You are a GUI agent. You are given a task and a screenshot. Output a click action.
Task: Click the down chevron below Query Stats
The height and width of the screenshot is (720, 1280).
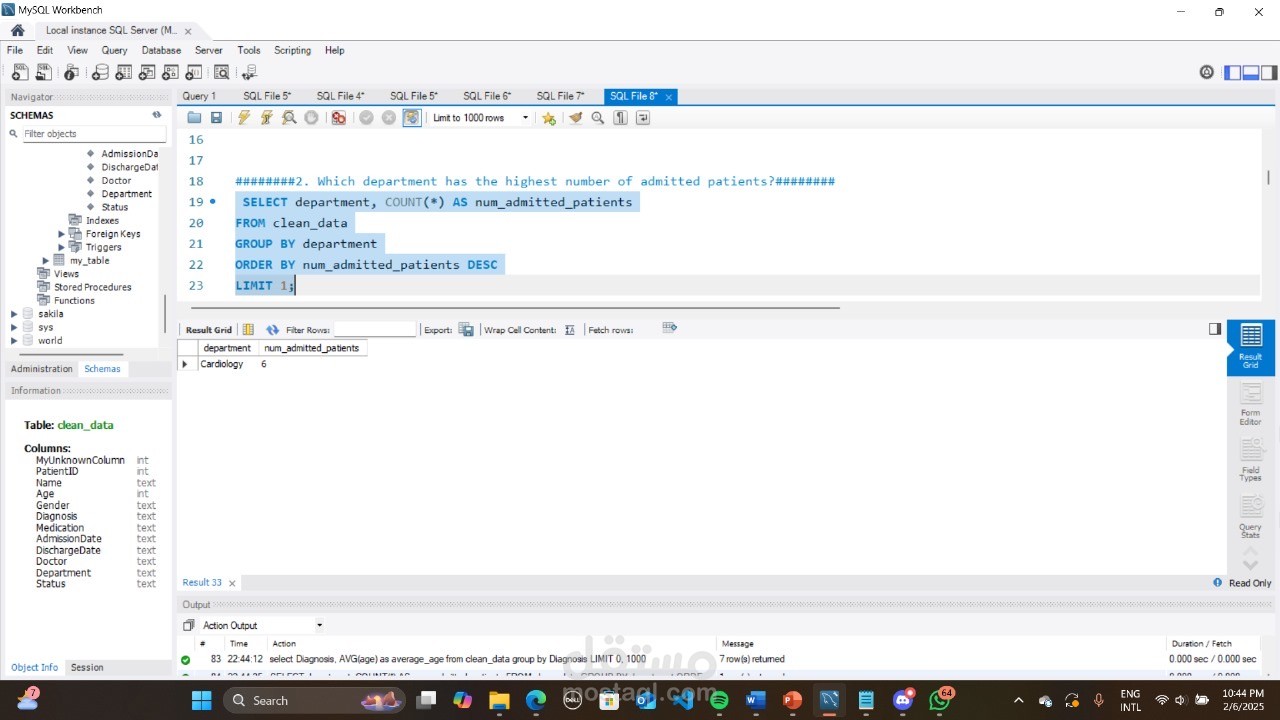click(x=1250, y=566)
